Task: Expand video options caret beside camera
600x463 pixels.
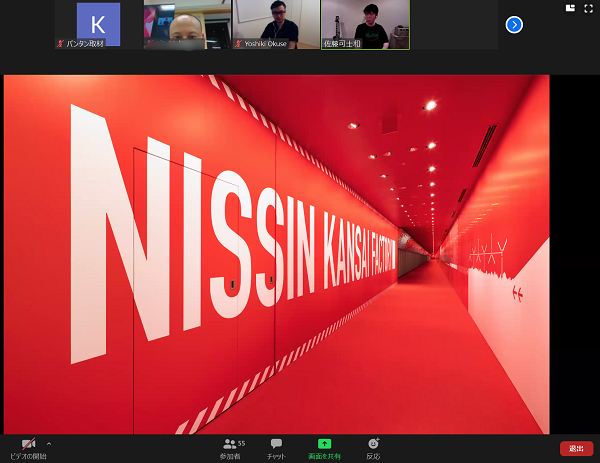Action: pyautogui.click(x=48, y=444)
